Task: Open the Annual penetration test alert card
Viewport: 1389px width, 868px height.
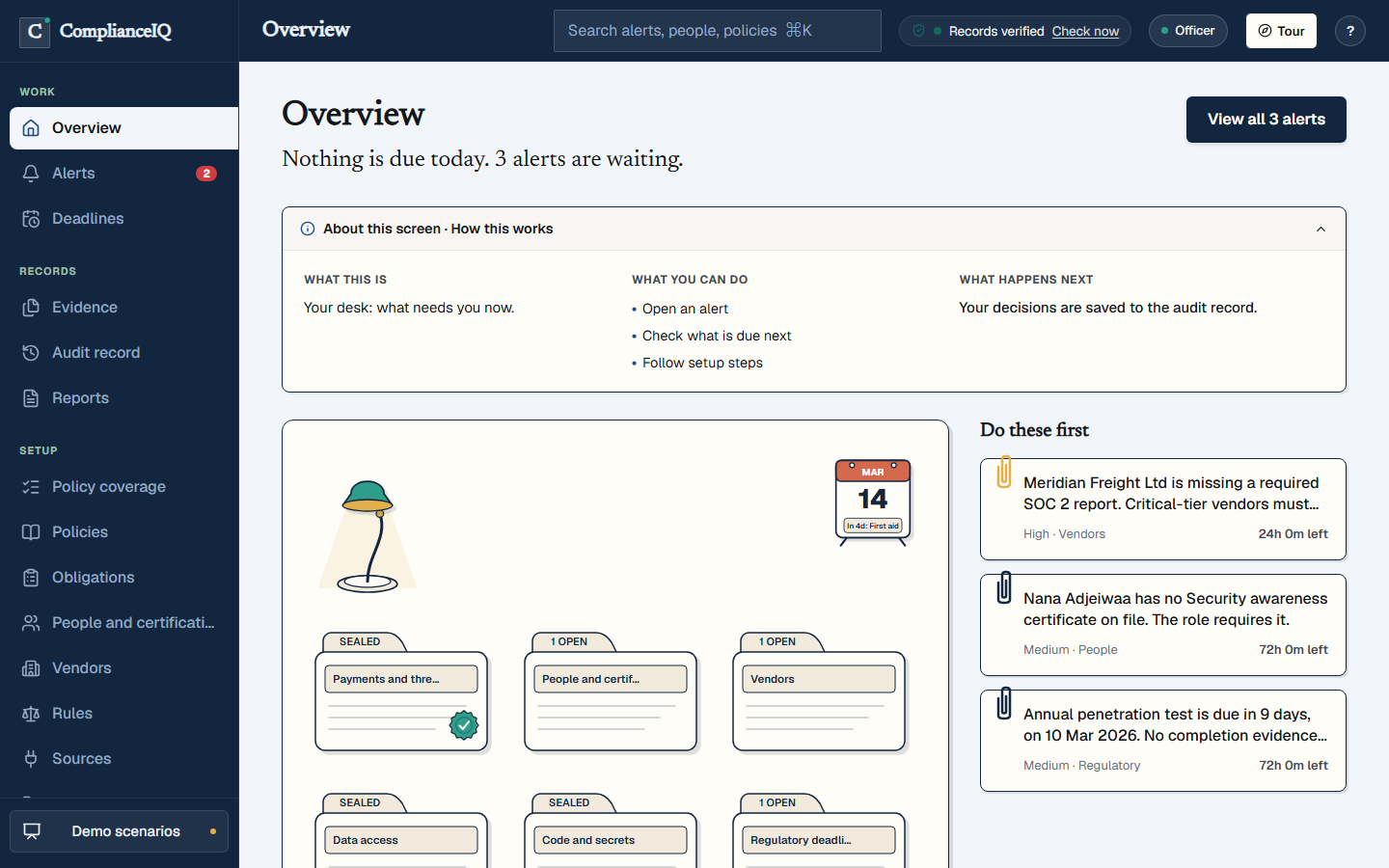Action: pyautogui.click(x=1163, y=741)
